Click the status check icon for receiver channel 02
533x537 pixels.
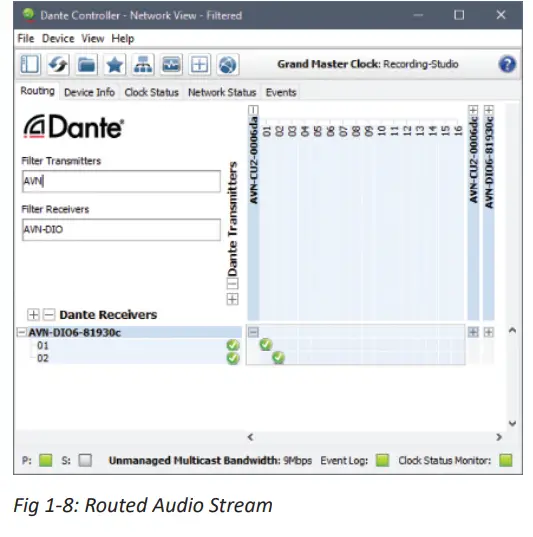(x=233, y=358)
